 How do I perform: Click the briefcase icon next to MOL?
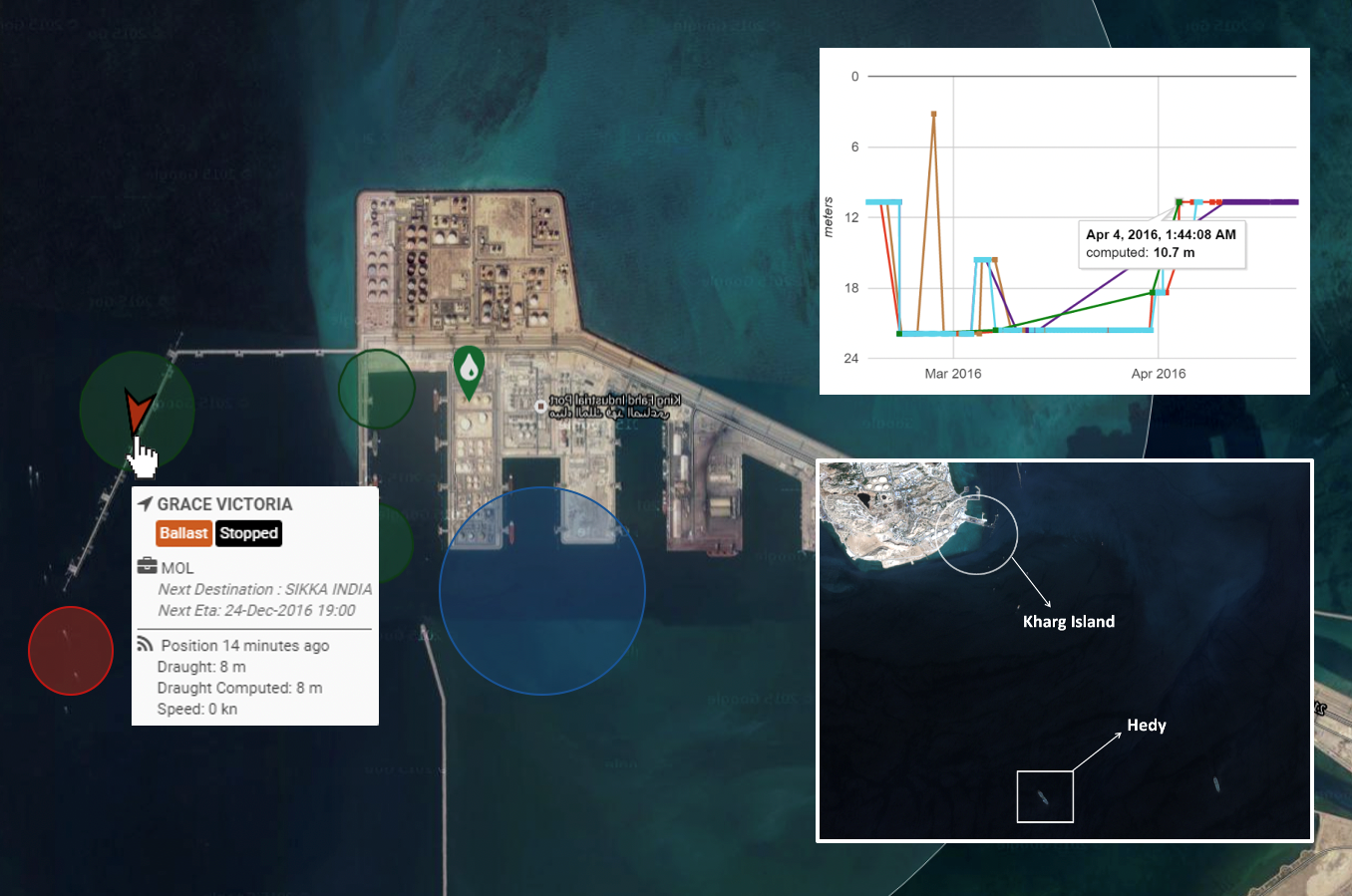(147, 566)
